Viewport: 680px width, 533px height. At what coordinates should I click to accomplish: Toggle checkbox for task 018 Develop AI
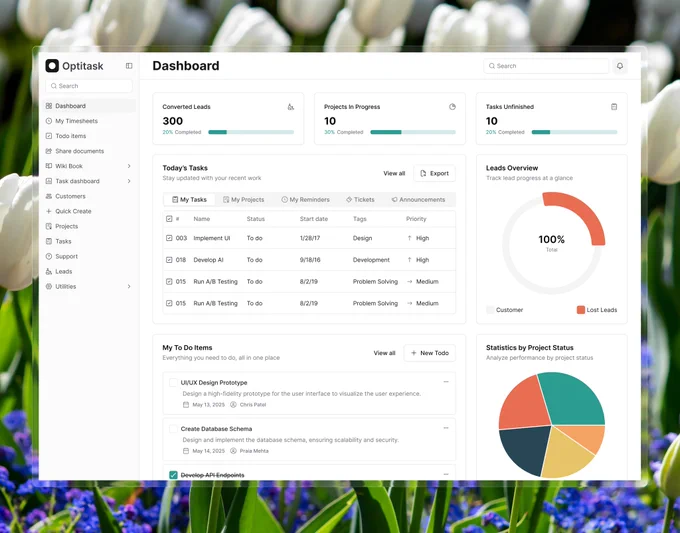coord(169,260)
